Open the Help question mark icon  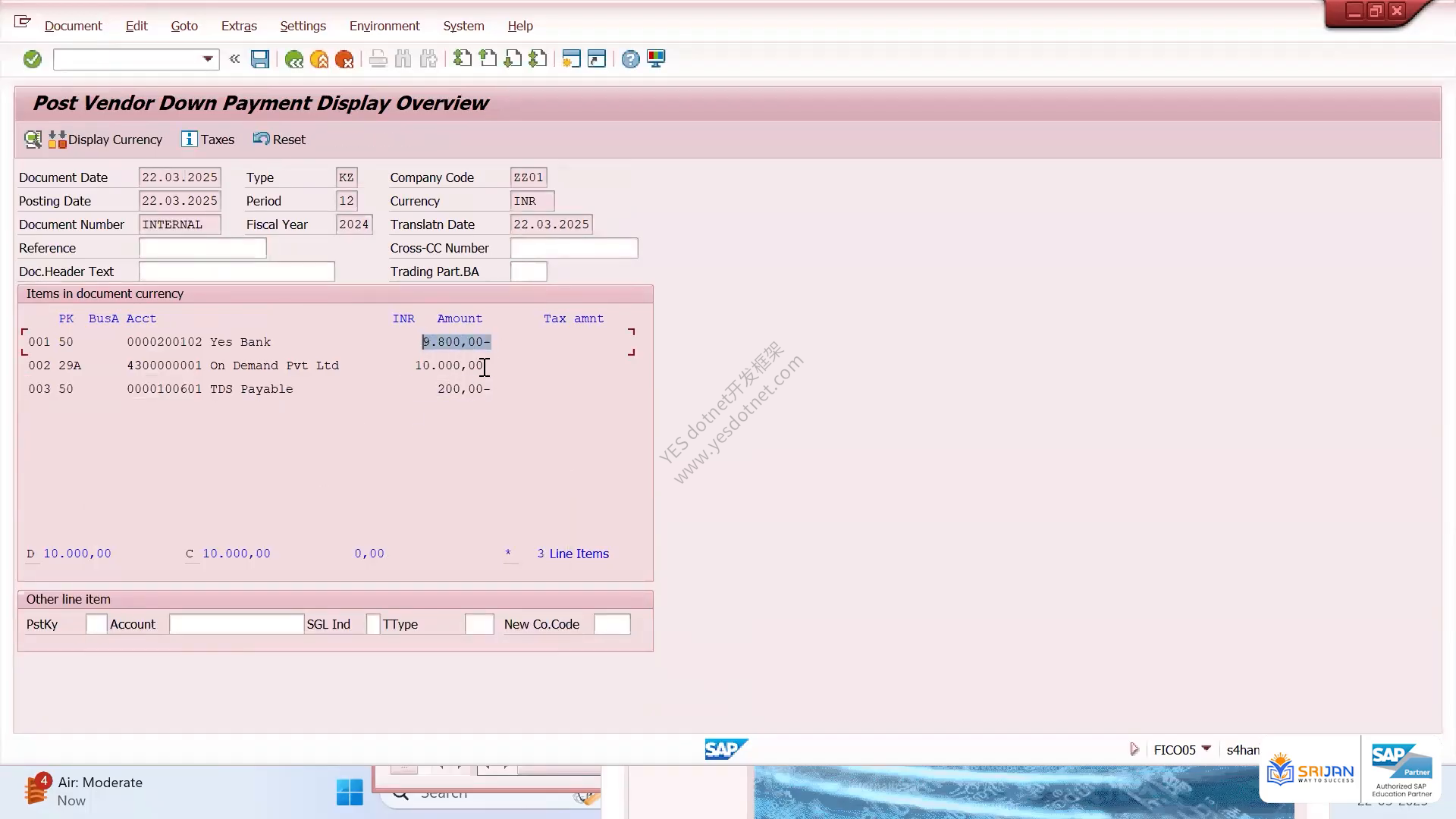(630, 59)
